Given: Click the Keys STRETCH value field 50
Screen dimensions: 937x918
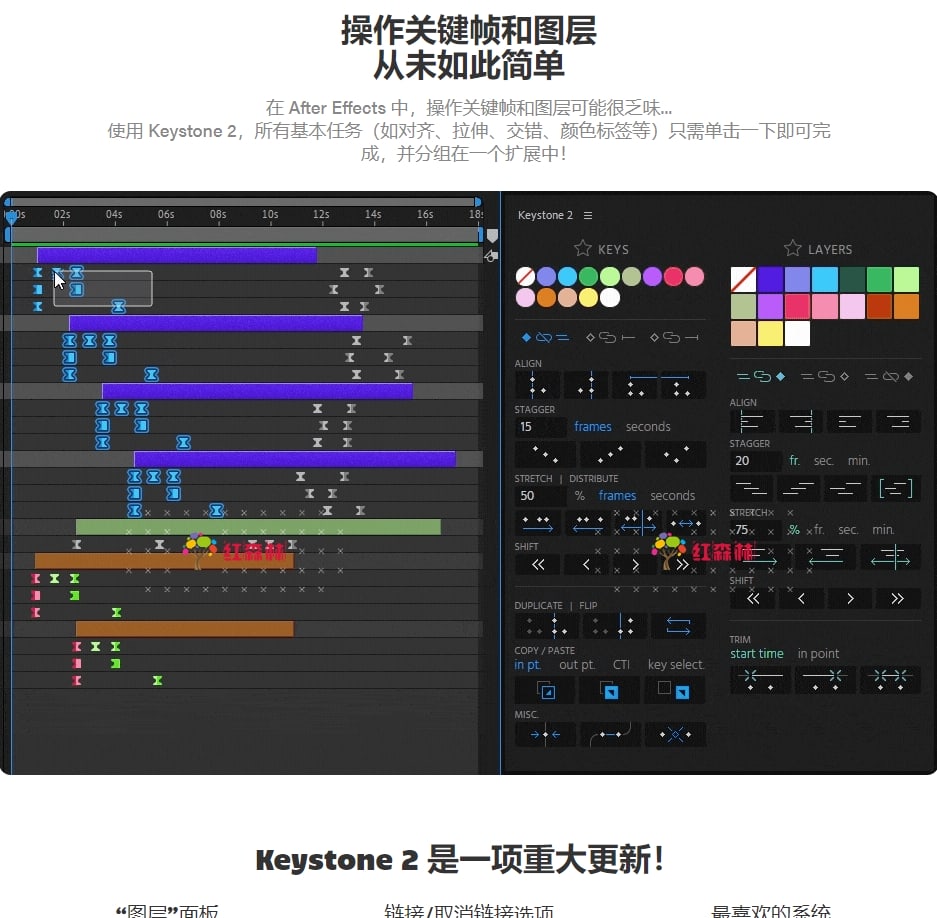Looking at the screenshot, I should tap(540, 495).
